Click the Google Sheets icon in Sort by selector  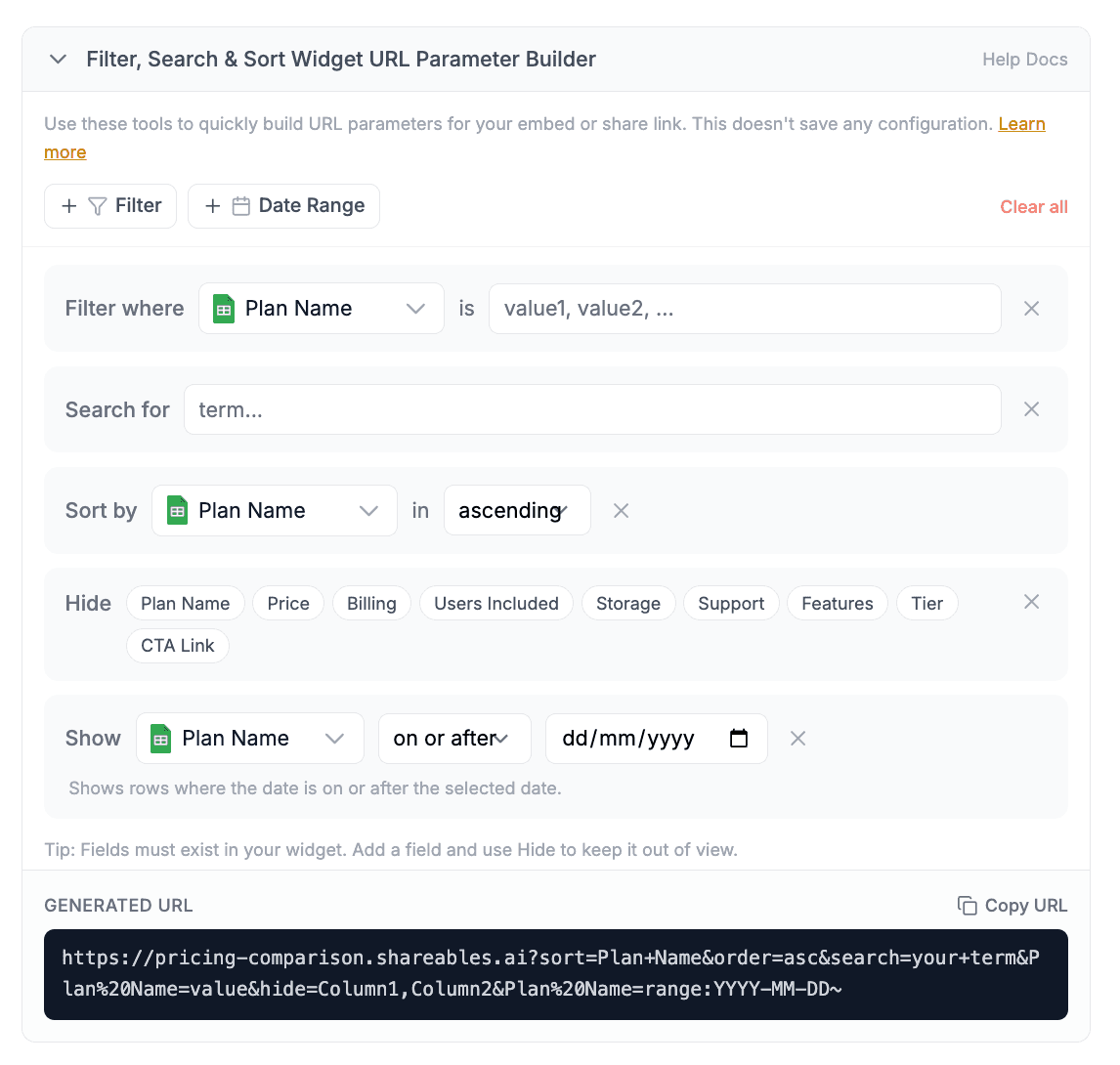(177, 510)
